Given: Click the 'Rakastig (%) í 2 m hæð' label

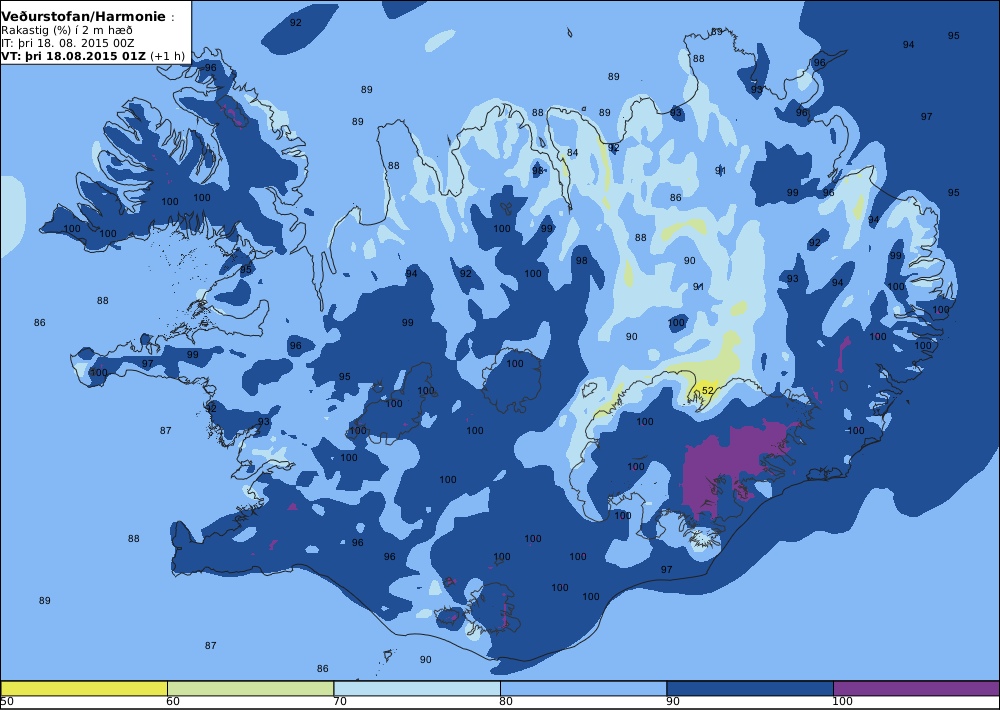Looking at the screenshot, I should [x=66, y=31].
